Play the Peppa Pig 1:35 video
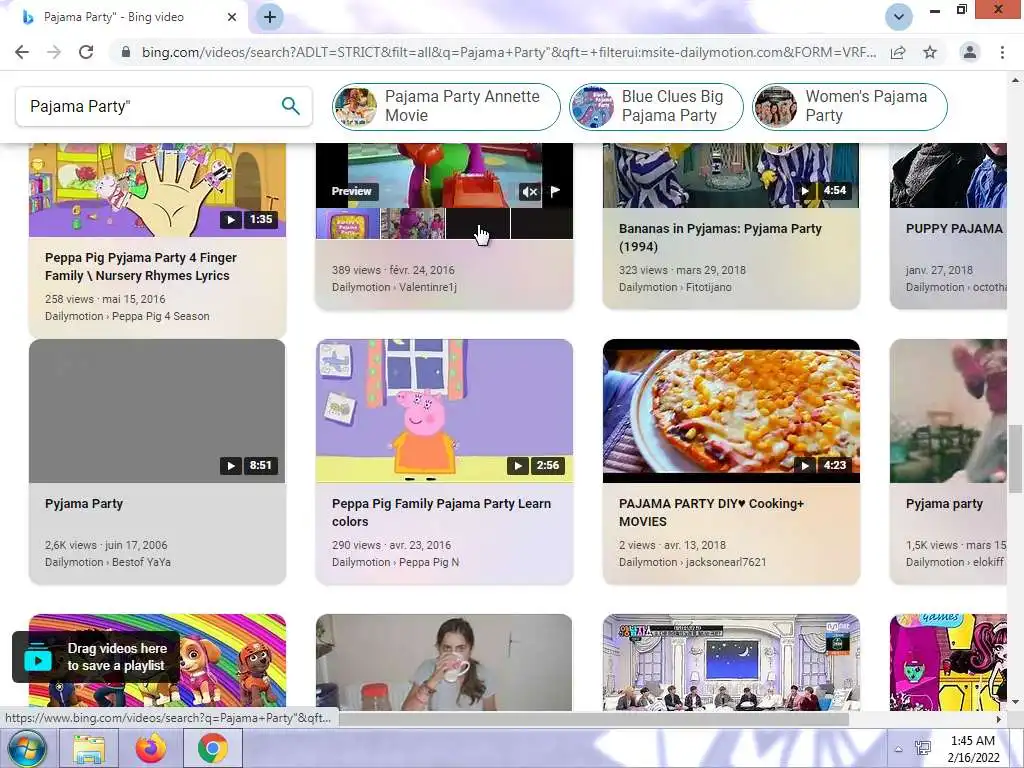The width and height of the screenshot is (1024, 768). [230, 219]
